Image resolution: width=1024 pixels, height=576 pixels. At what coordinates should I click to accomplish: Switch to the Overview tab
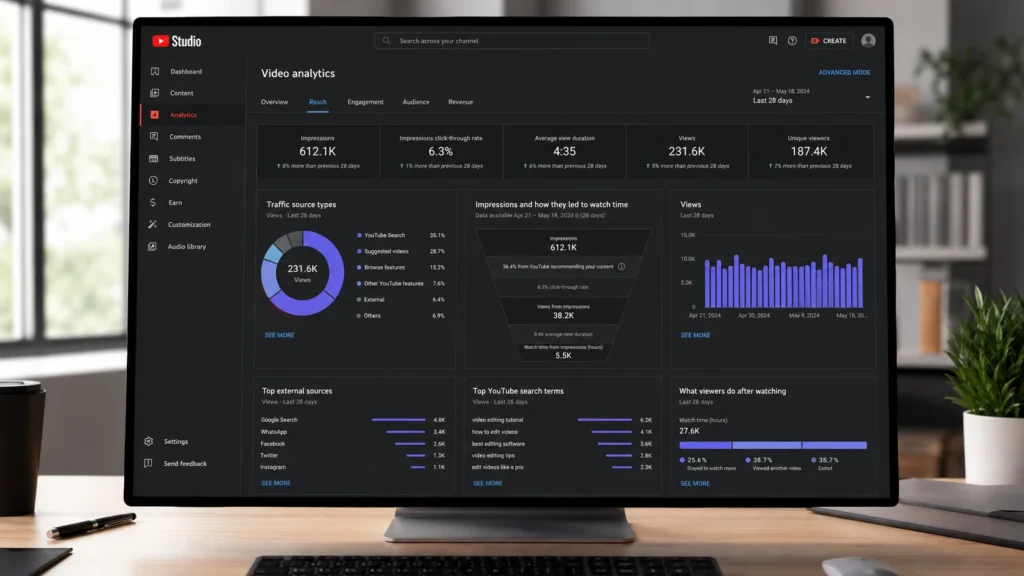pos(274,102)
